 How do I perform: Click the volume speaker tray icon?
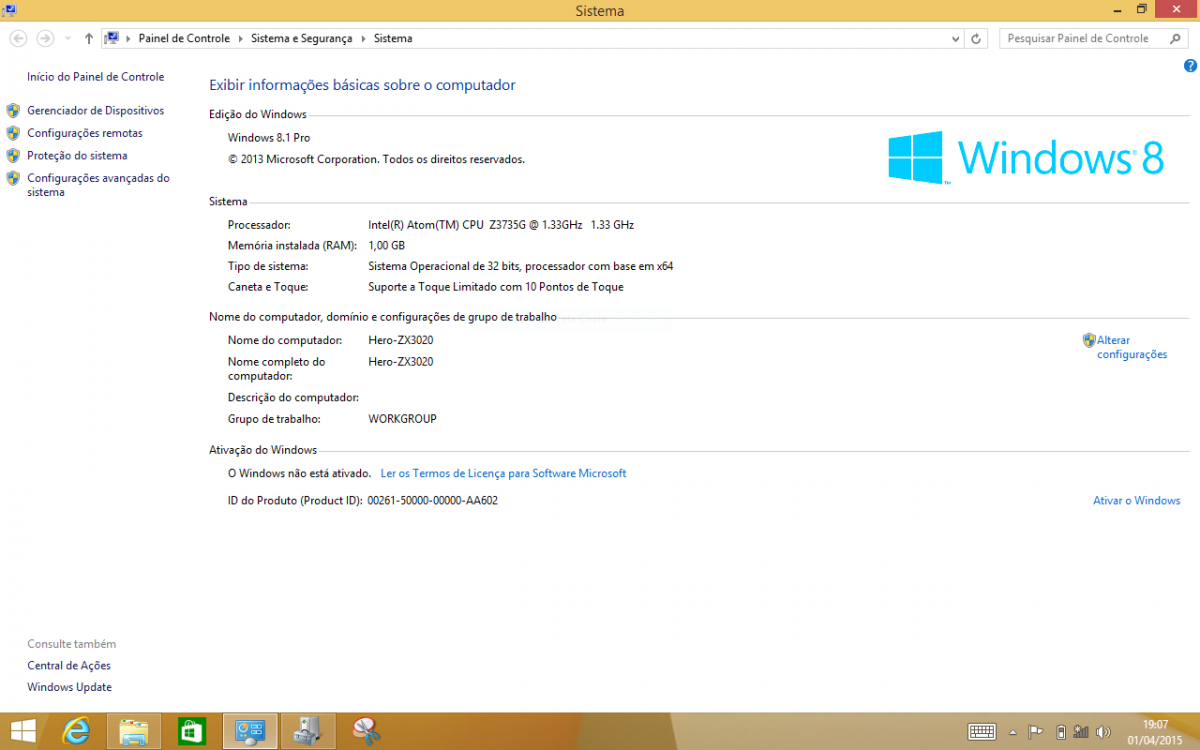pos(1103,732)
